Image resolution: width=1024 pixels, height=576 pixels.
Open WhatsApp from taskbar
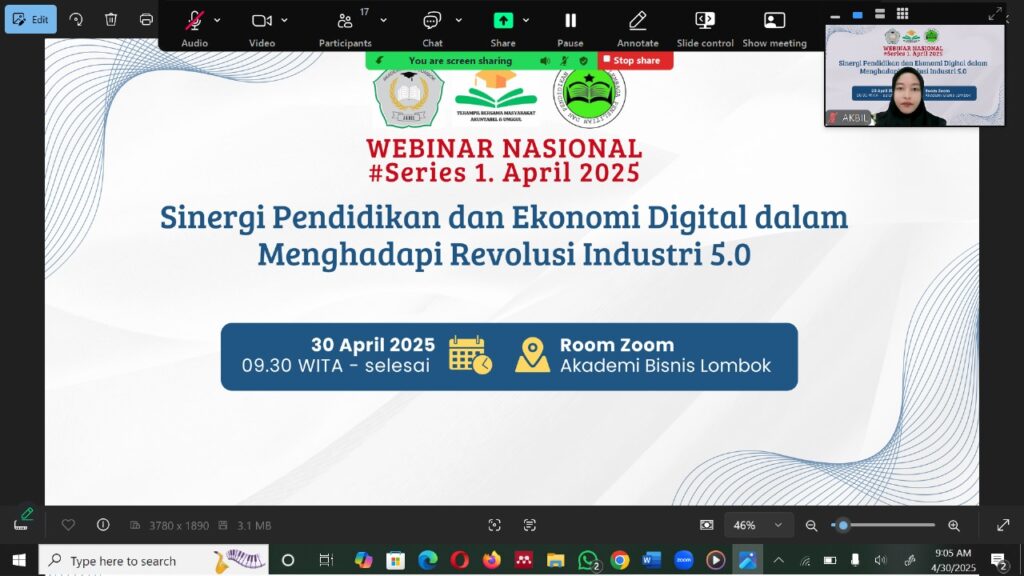[x=588, y=560]
